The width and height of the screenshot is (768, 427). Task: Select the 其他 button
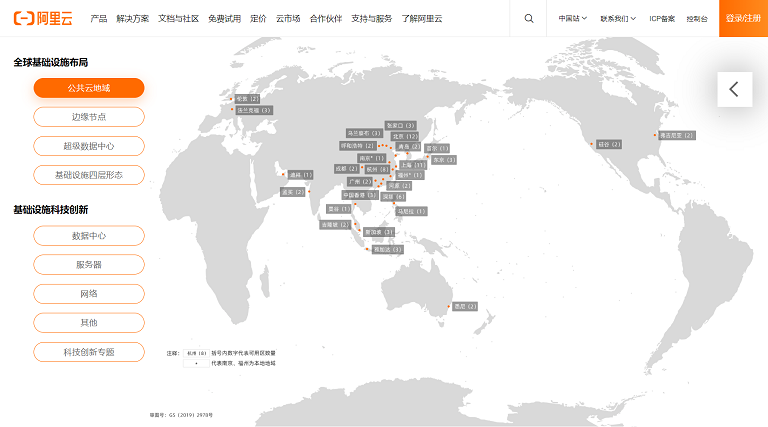89,323
